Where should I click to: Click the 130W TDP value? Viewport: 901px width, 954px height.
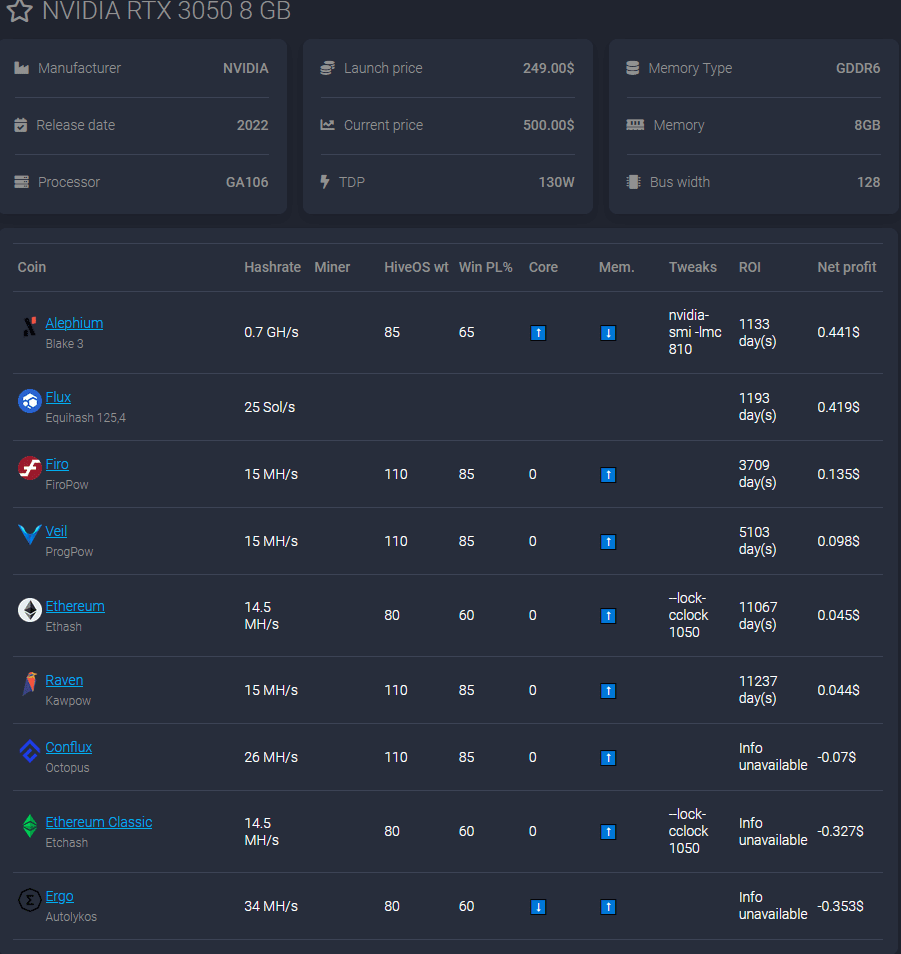(x=557, y=182)
